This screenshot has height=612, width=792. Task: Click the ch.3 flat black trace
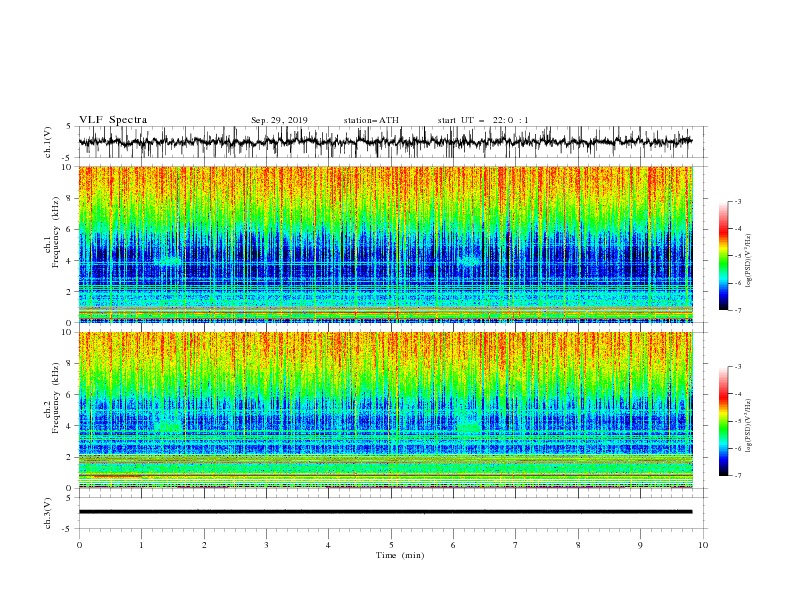point(385,512)
